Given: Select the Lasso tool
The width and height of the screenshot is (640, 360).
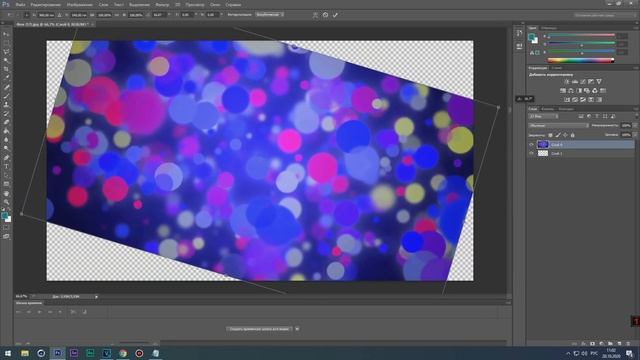Looking at the screenshot, I should pos(6,52).
